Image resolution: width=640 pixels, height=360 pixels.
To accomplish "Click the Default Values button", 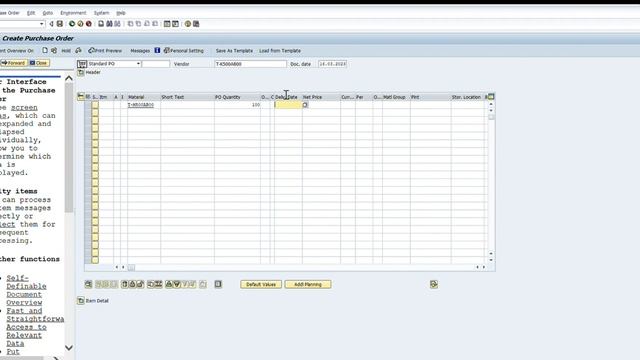I will [261, 284].
